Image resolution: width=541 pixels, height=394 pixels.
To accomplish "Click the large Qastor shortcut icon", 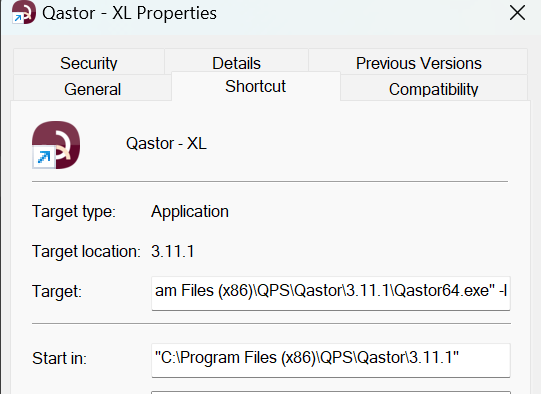I will pyautogui.click(x=56, y=145).
